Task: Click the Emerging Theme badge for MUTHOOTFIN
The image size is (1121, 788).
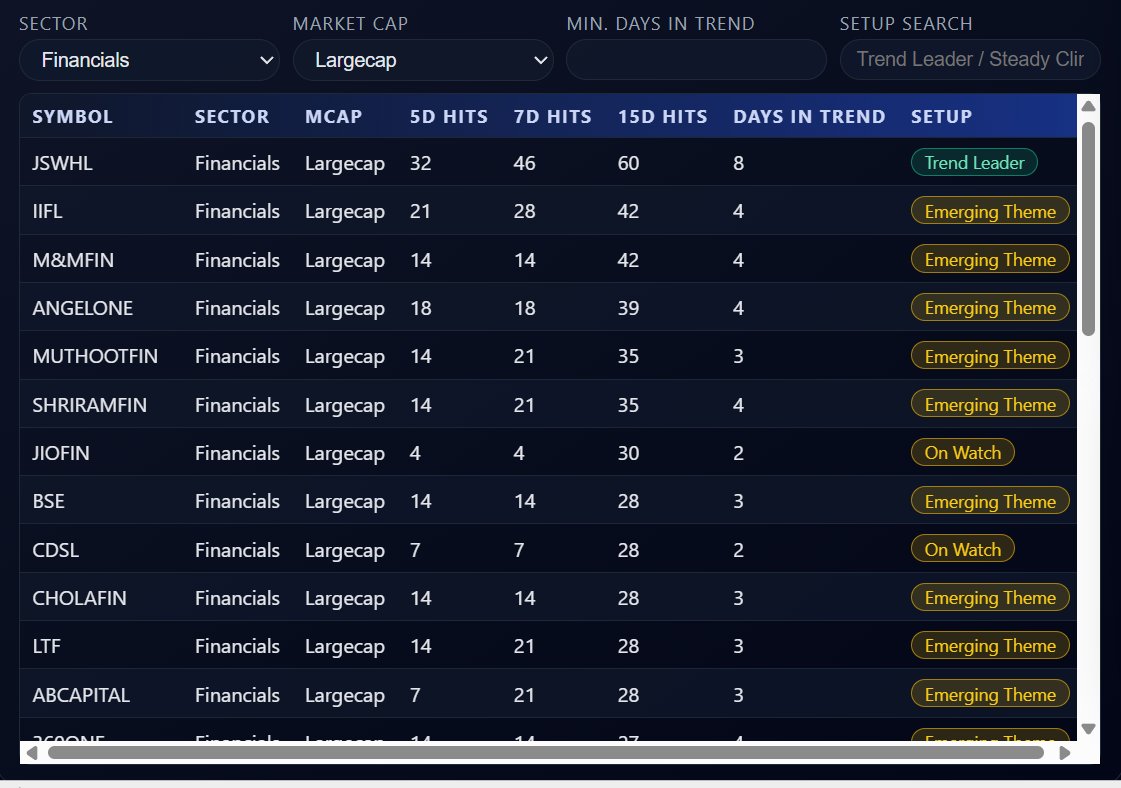Action: click(990, 356)
